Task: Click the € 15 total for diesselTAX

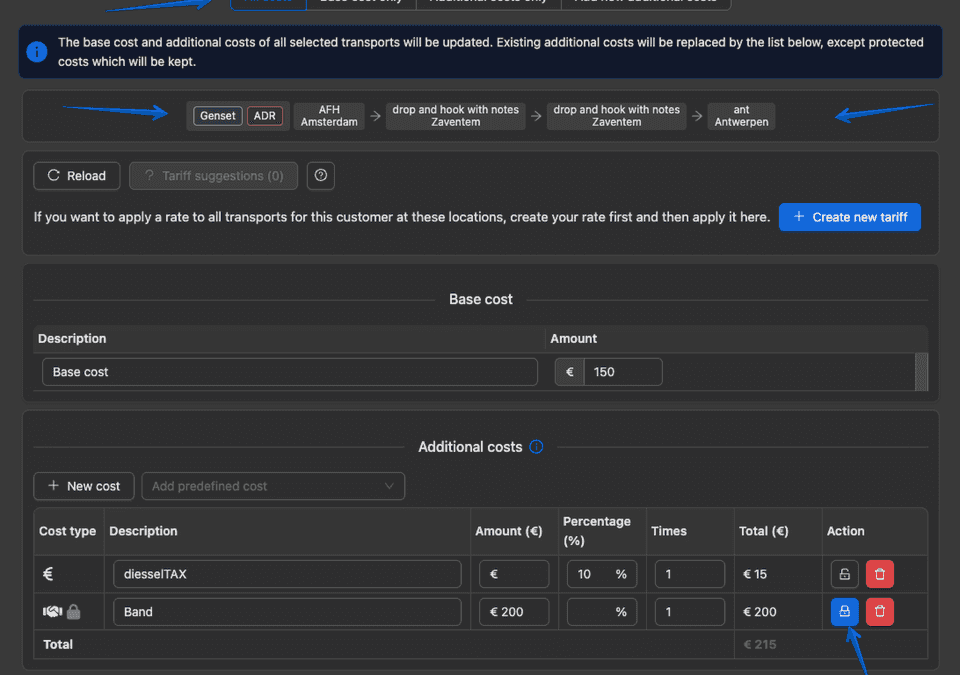Action: (755, 574)
